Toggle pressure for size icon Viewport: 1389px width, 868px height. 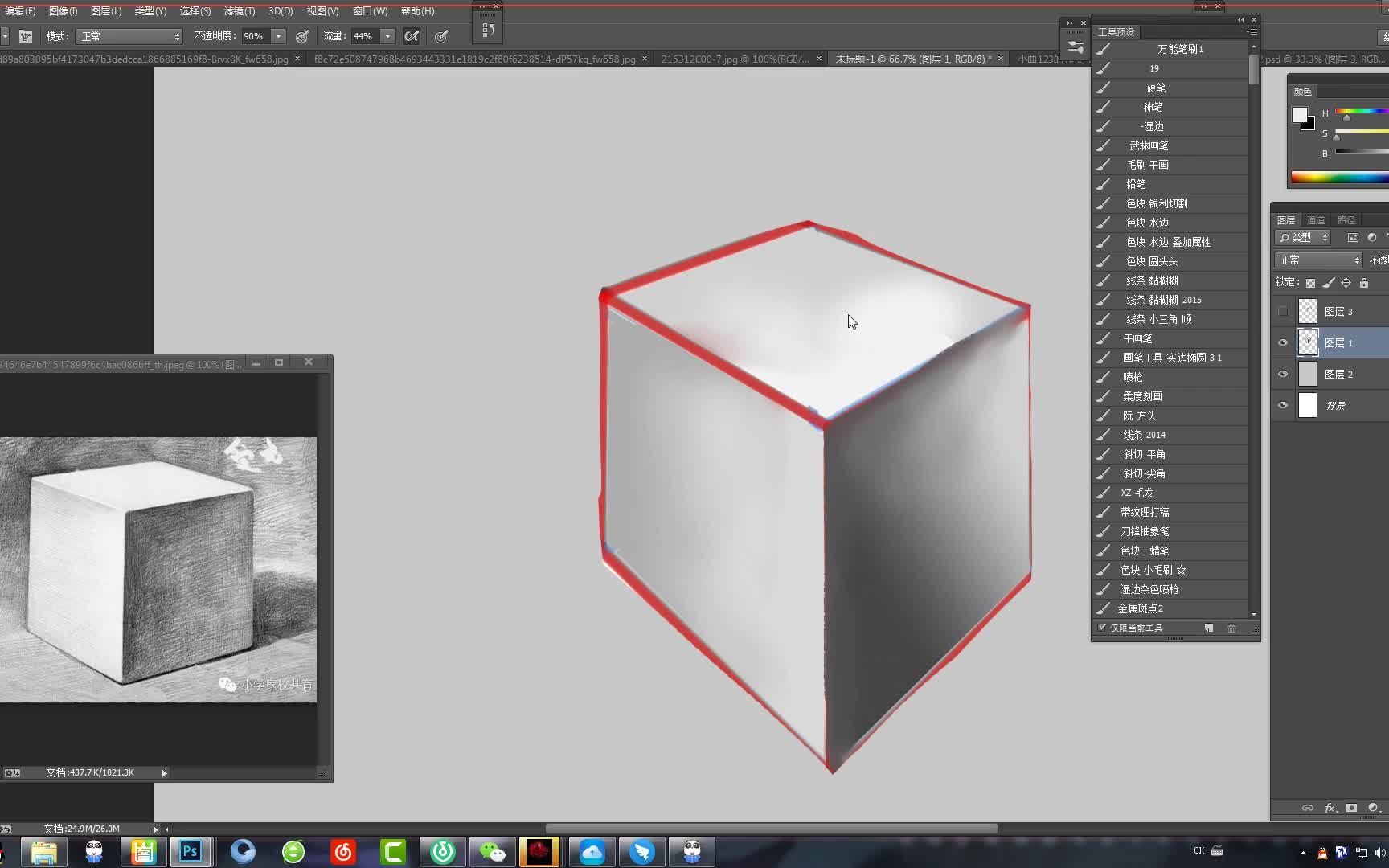[x=441, y=36]
